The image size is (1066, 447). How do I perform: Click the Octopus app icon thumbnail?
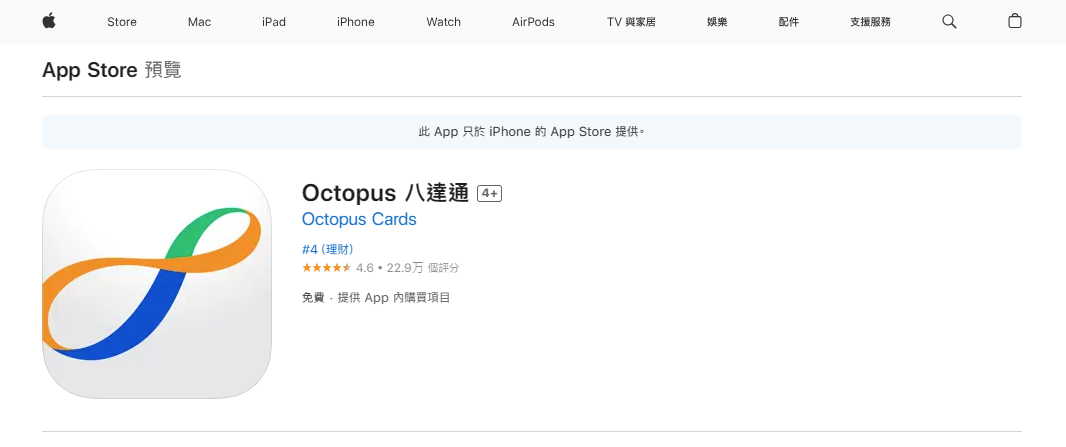click(x=157, y=284)
